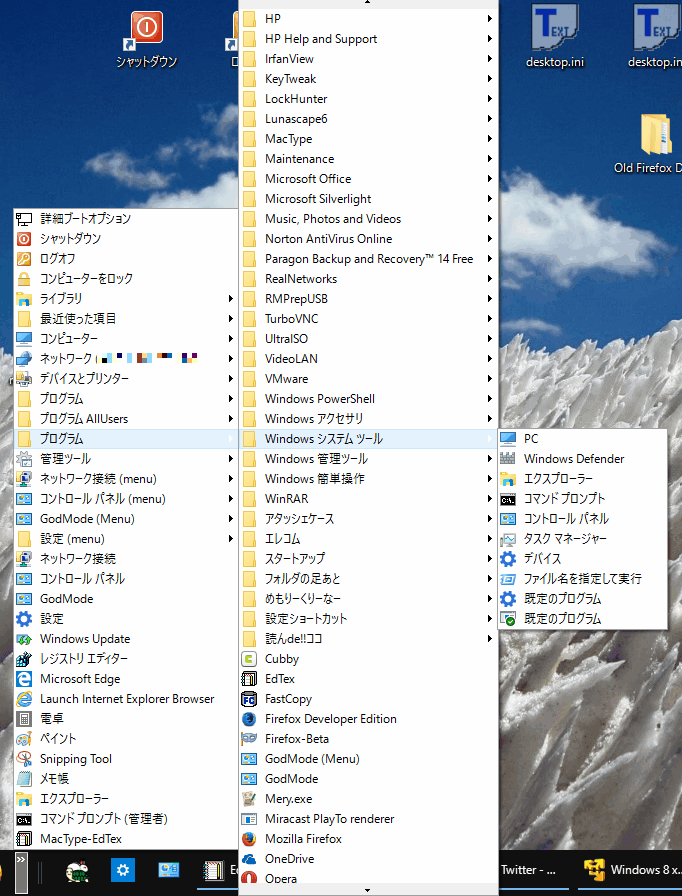682x896 pixels.
Task: Launch Mozilla Firefox from its icon
Action: 249,839
